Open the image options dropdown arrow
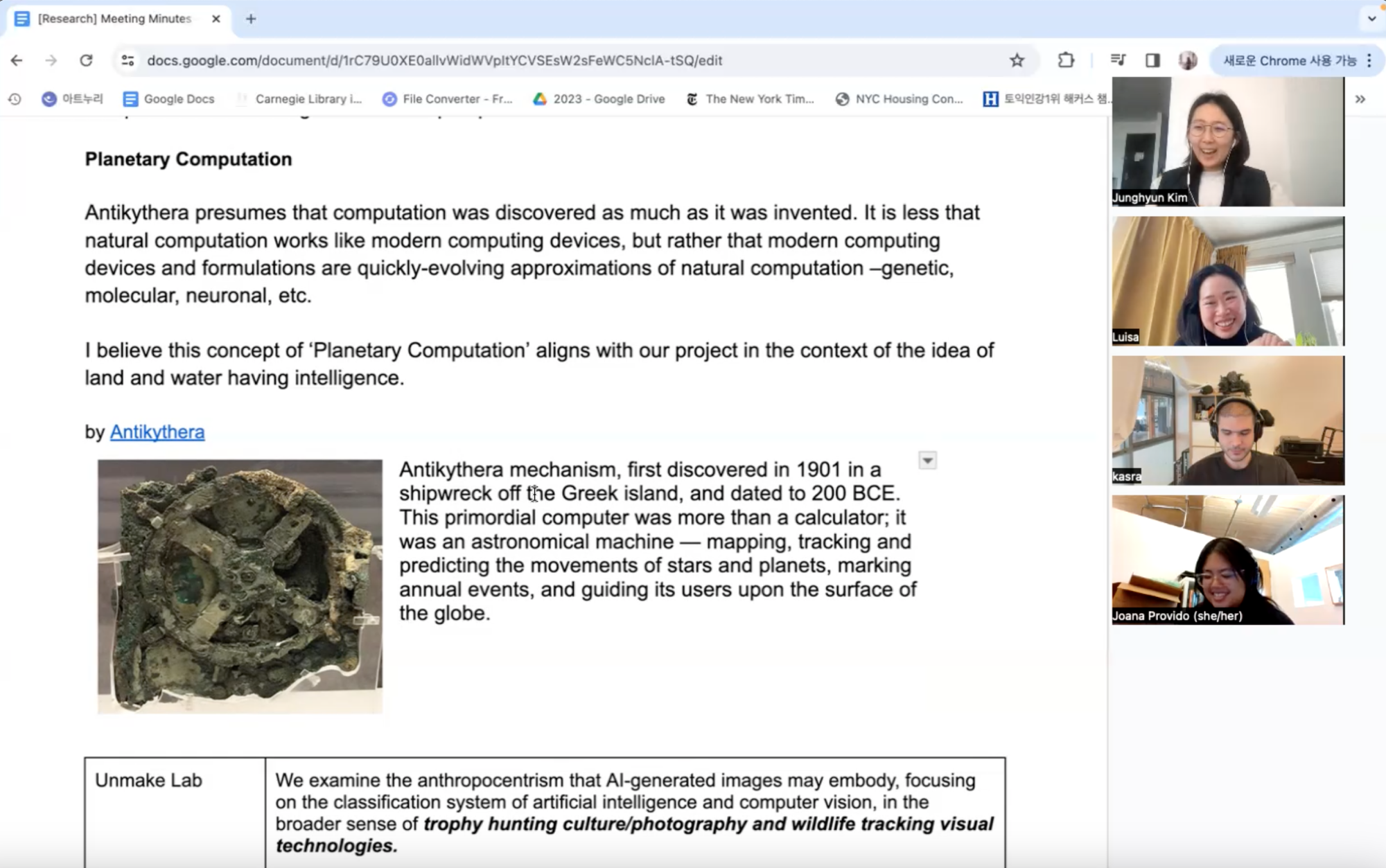This screenshot has width=1386, height=868. pos(927,461)
